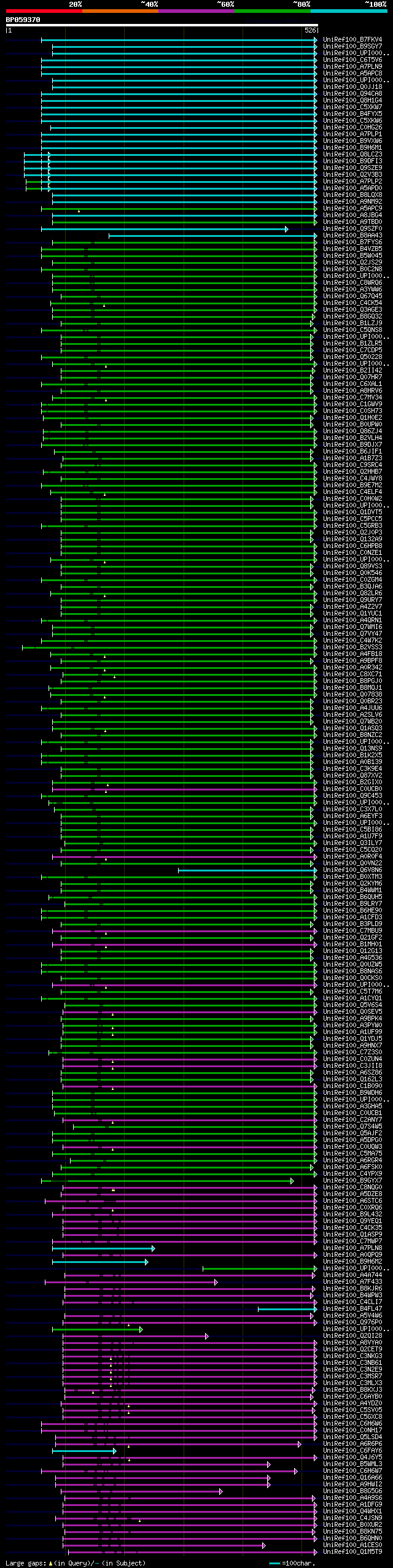Select the UniRef100_C3NKG3 label
The height and width of the screenshot is (1568, 393).
(x=352, y=1356)
